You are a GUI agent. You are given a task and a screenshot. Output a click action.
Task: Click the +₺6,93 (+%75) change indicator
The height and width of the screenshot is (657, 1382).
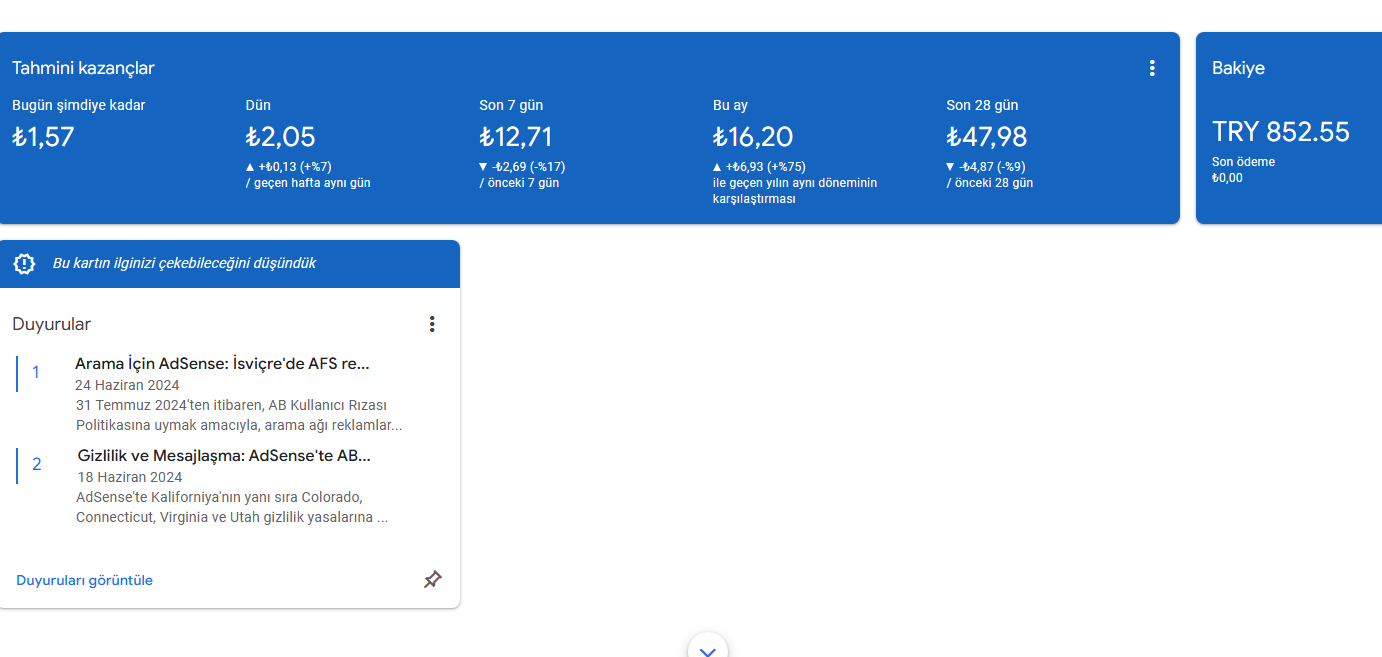pos(759,167)
